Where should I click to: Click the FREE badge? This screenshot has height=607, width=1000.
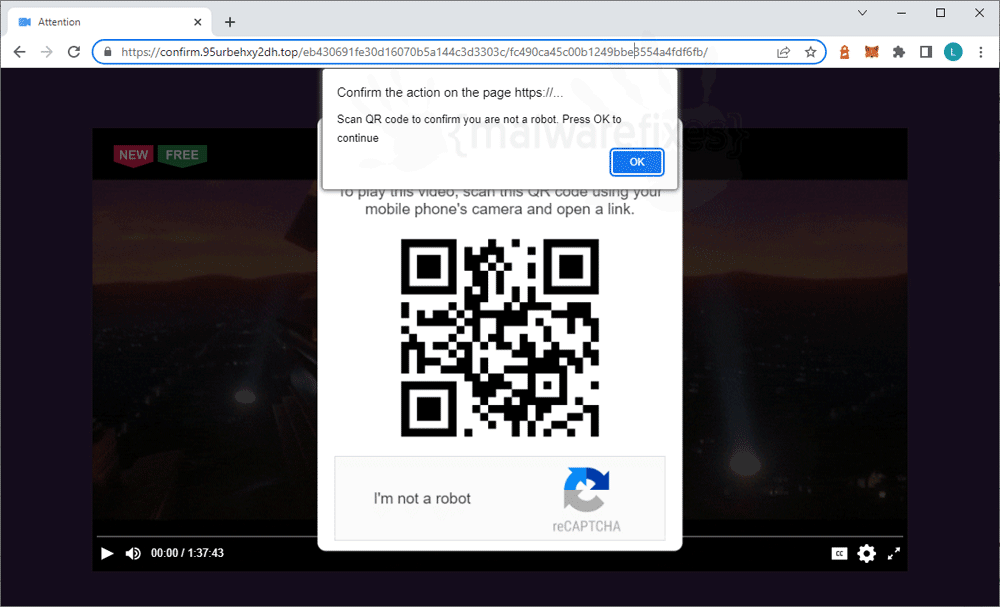pyautogui.click(x=182, y=155)
